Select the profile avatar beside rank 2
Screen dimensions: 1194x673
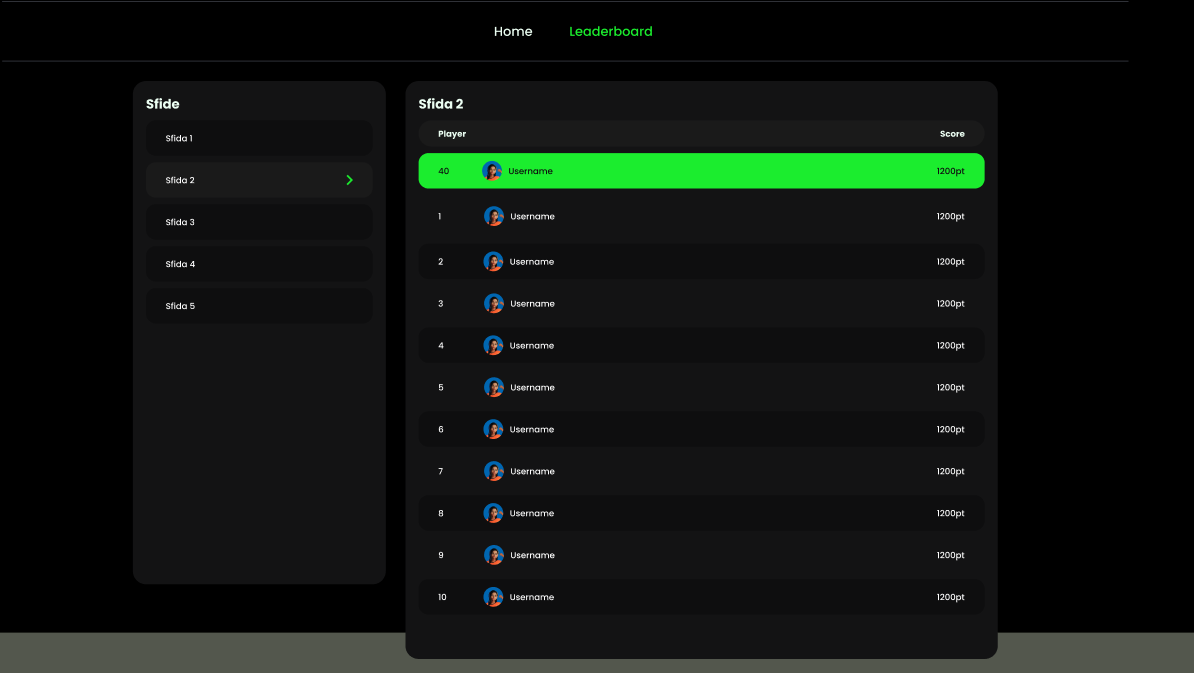tap(493, 261)
